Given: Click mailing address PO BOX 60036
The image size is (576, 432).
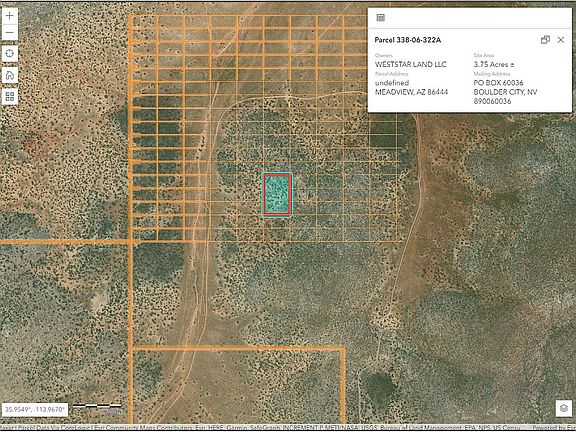Looking at the screenshot, I should pos(498,83).
